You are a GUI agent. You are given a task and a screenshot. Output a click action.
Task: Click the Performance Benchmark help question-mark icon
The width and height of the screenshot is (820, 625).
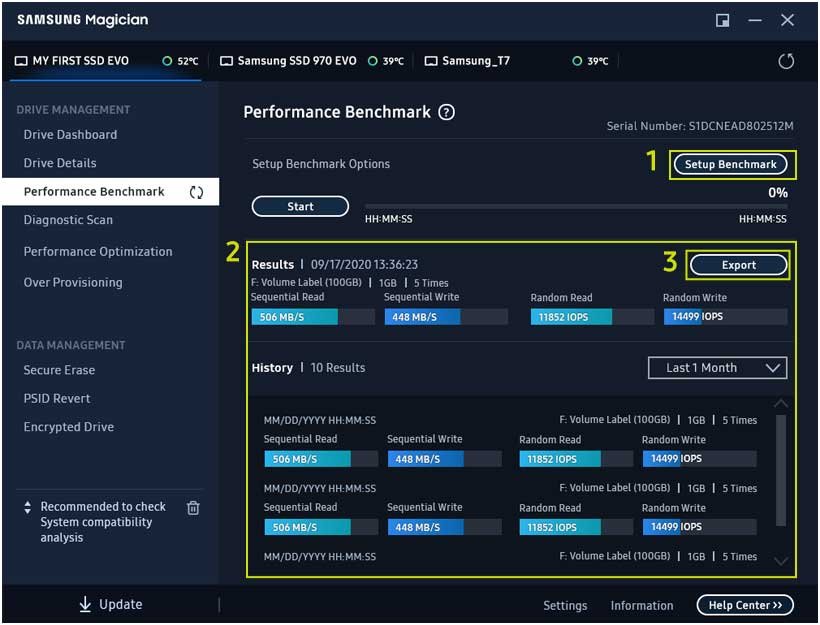(446, 112)
